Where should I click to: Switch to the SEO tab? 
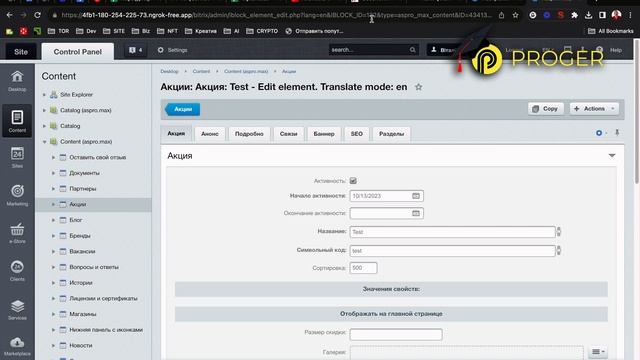point(357,134)
